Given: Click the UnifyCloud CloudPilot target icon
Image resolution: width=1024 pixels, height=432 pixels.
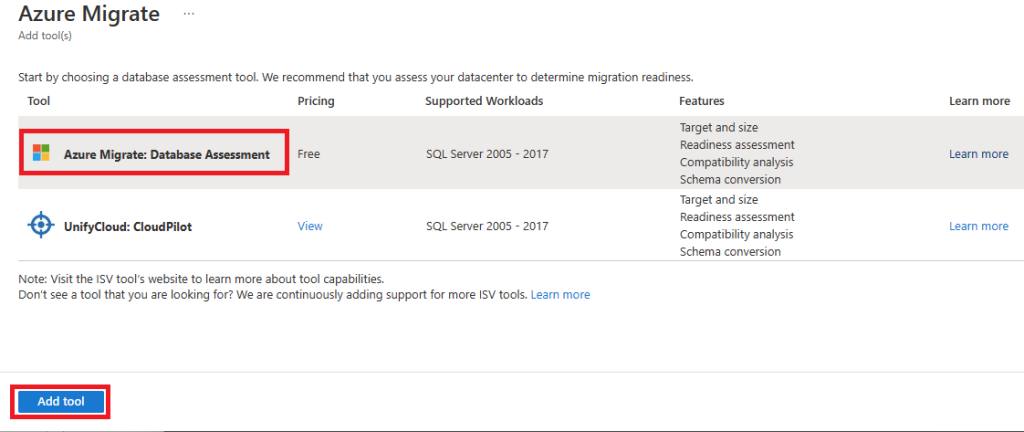Looking at the screenshot, I should 40,225.
